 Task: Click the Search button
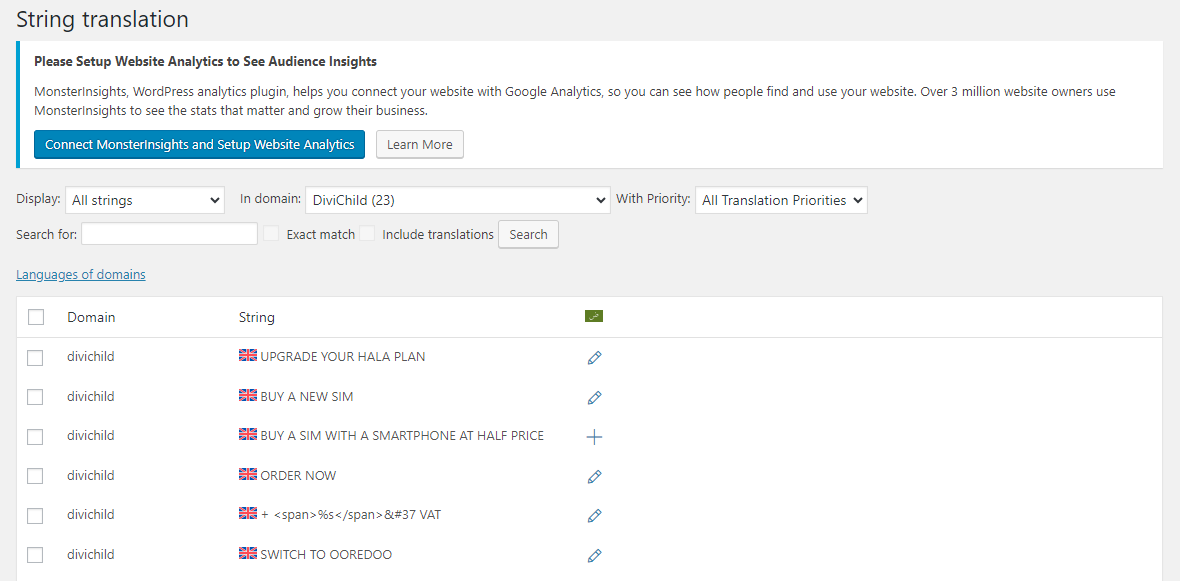[x=528, y=234]
